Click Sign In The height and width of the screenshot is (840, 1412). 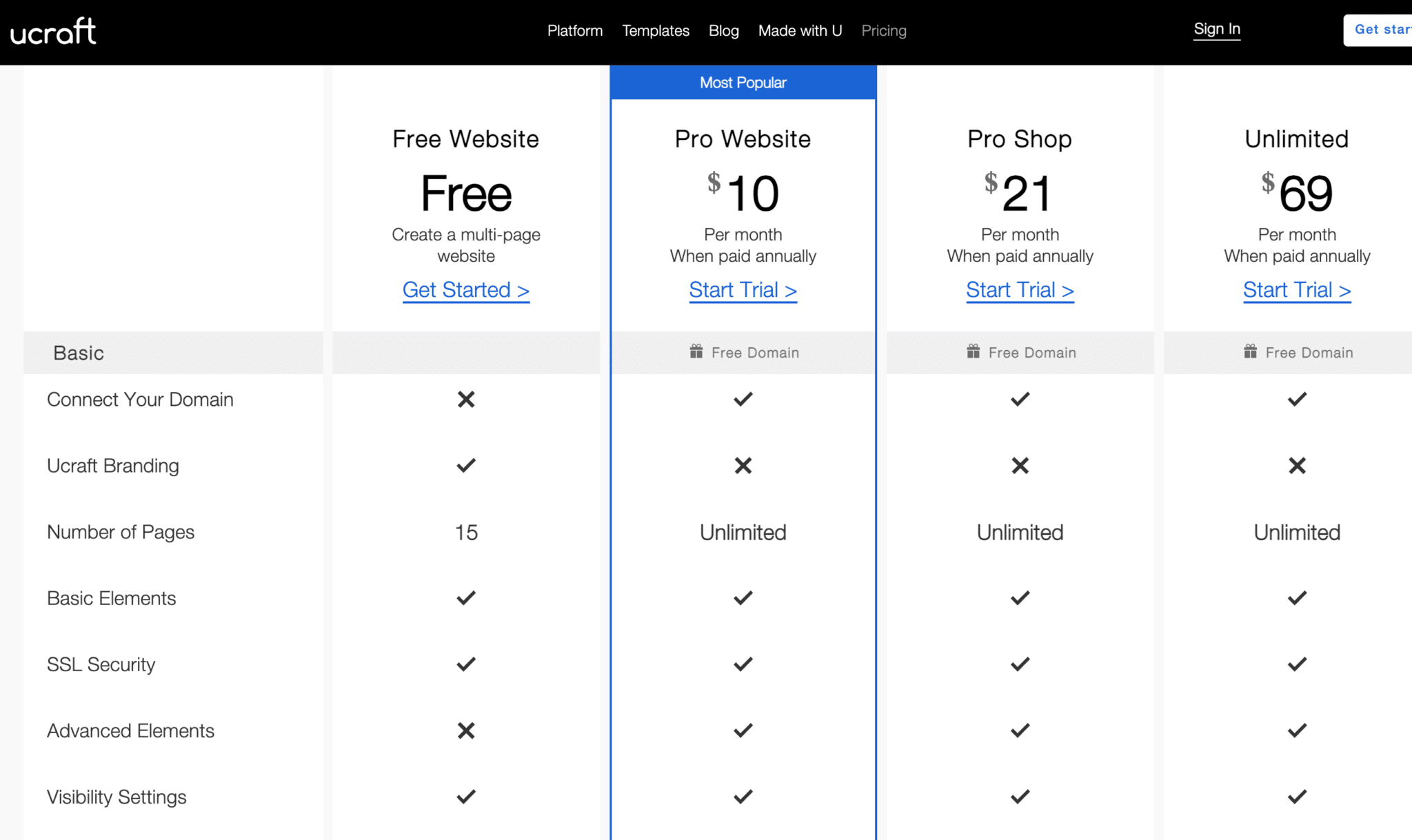pyautogui.click(x=1217, y=29)
